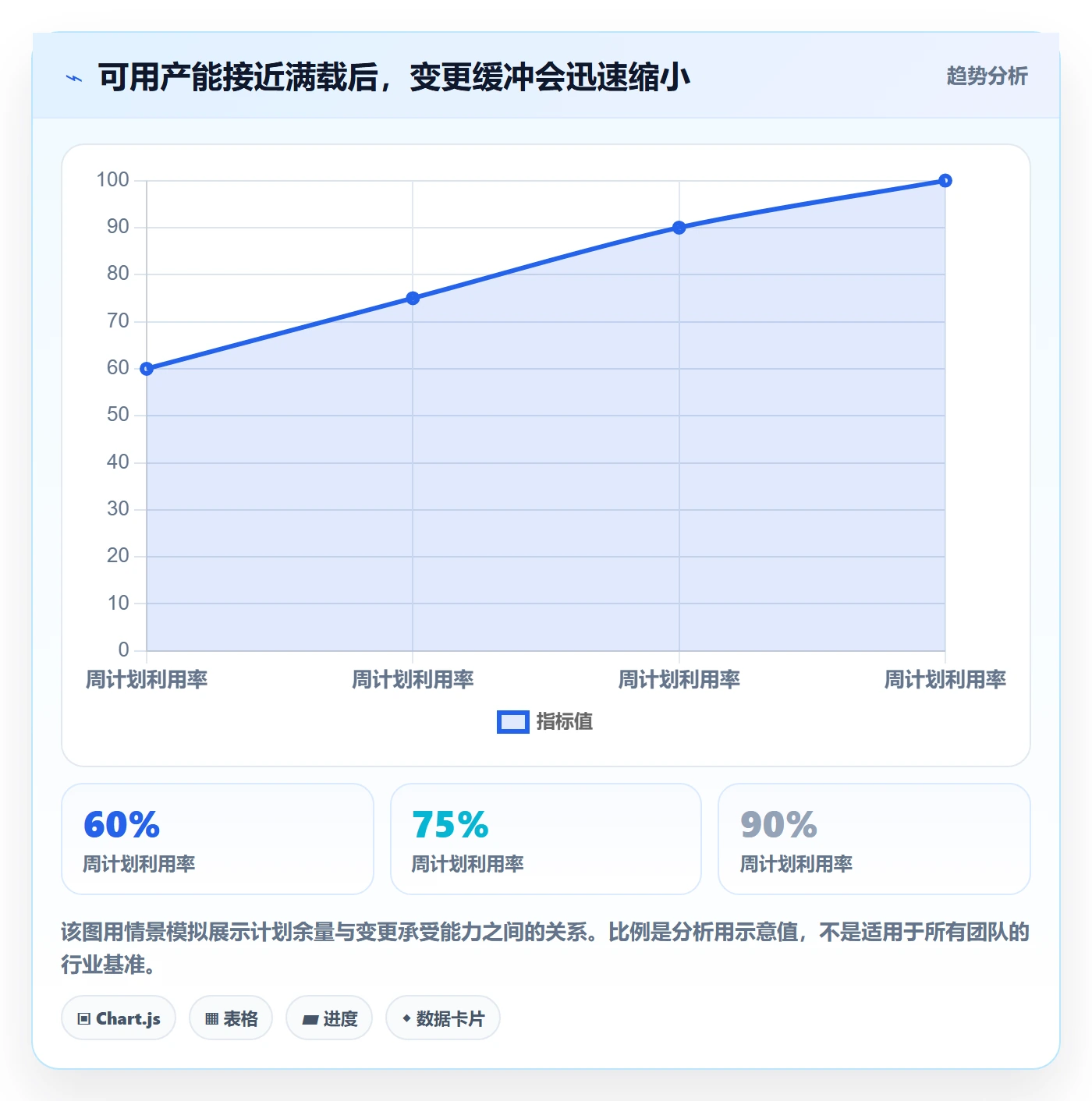Click the y-axis label 50

[x=118, y=415]
